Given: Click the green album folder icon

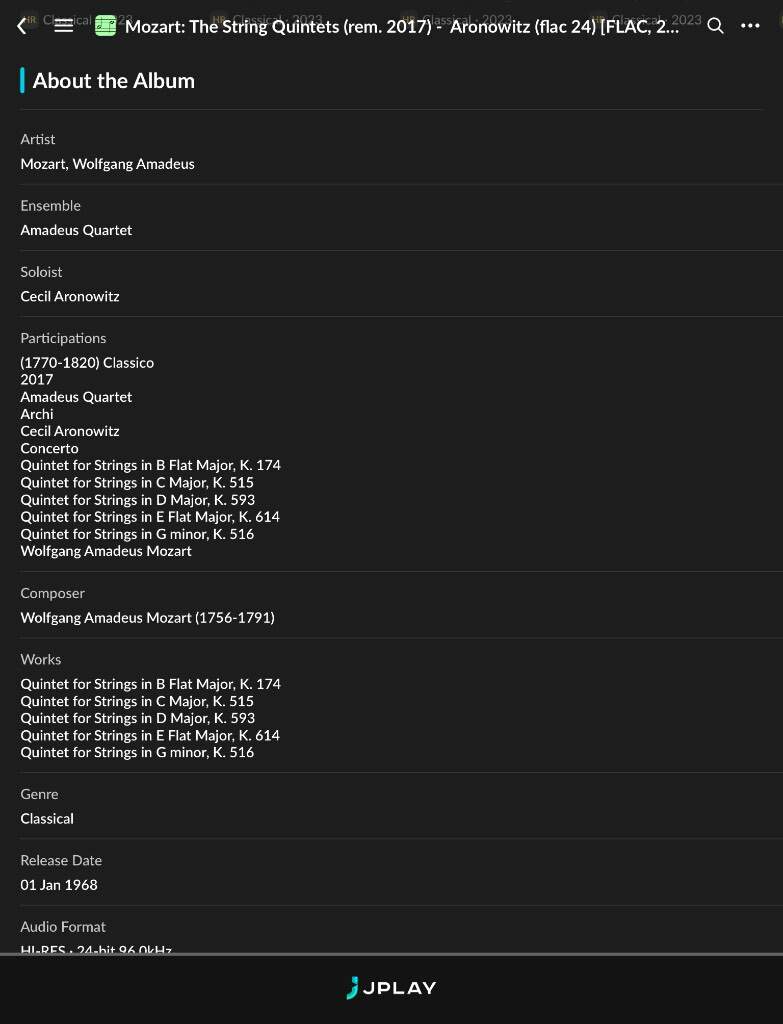Looking at the screenshot, I should (105, 26).
